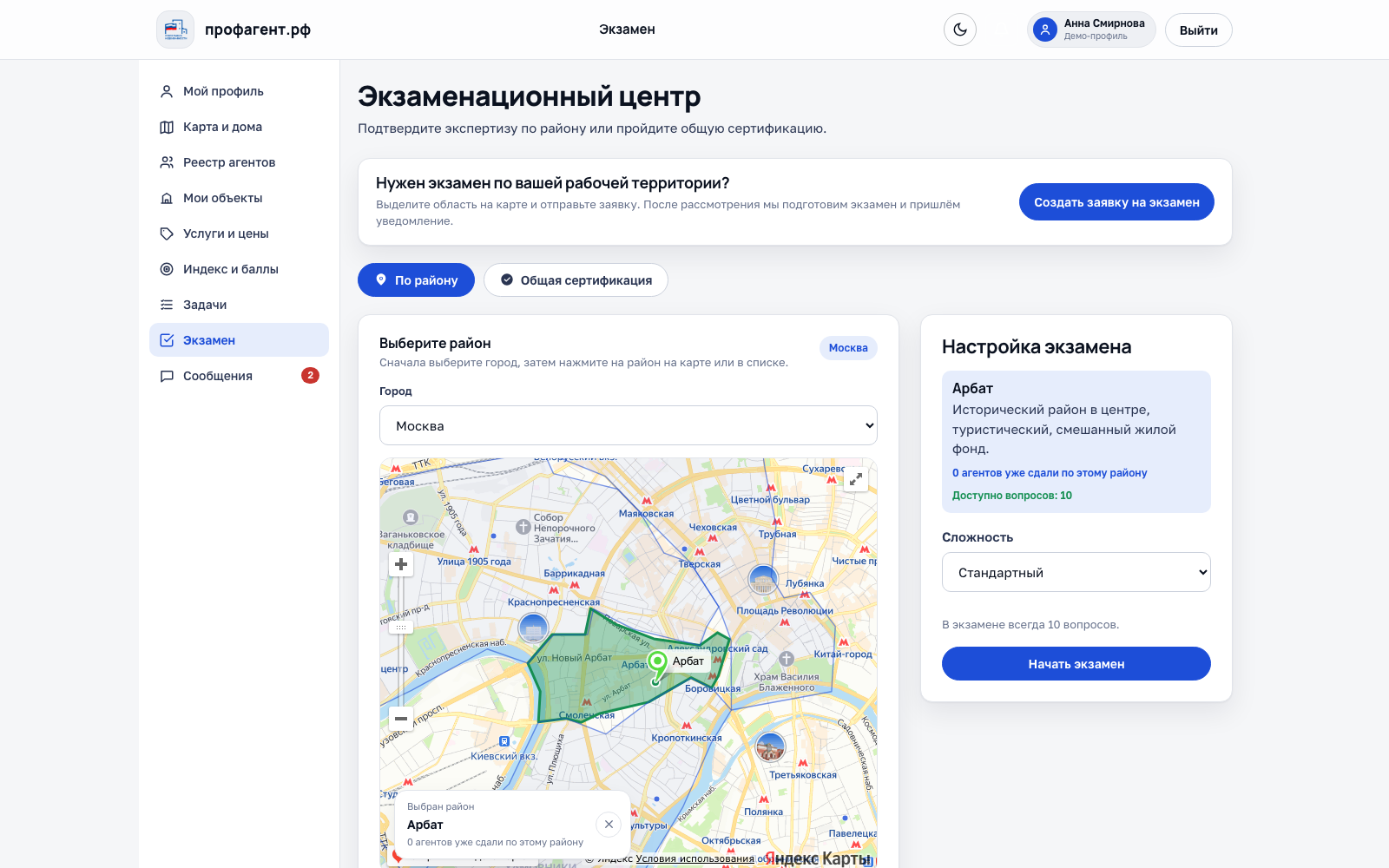Screen dimensions: 1389x868
Task: Open the Город dropdown showing Москва
Action: click(629, 425)
